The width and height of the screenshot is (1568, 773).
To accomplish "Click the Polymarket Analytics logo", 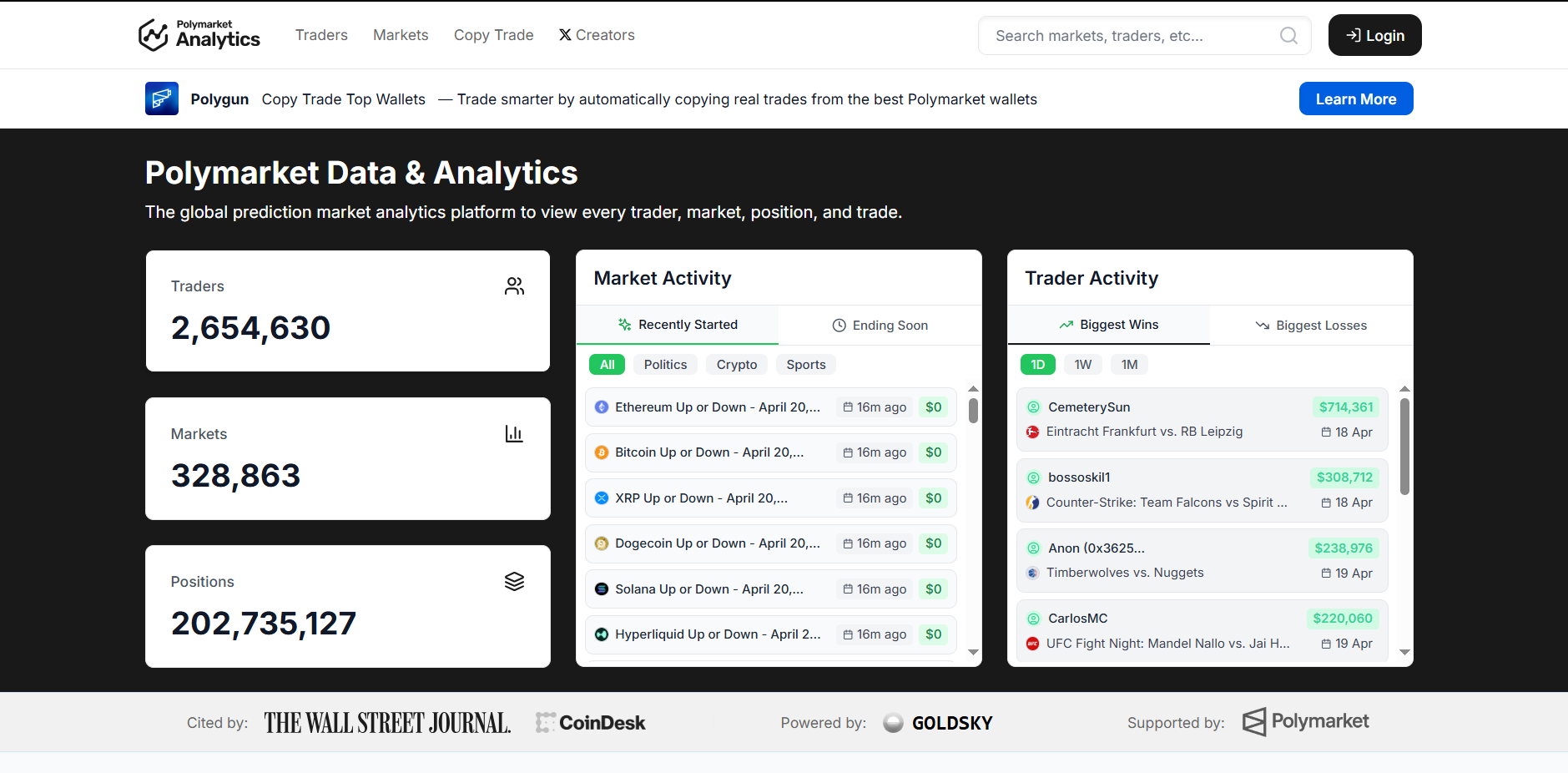I will [x=199, y=35].
